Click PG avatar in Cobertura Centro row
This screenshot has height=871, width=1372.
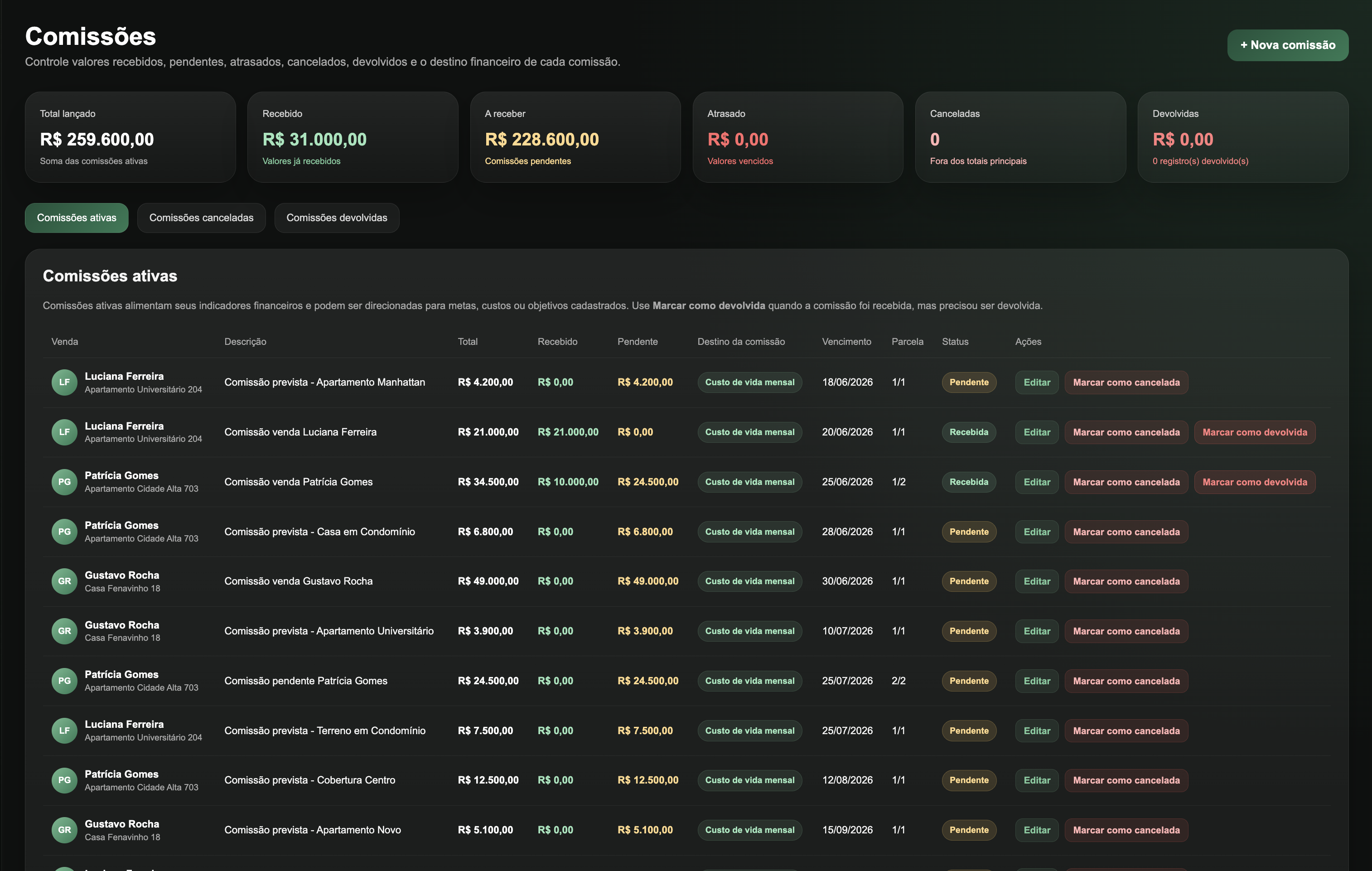(x=64, y=780)
